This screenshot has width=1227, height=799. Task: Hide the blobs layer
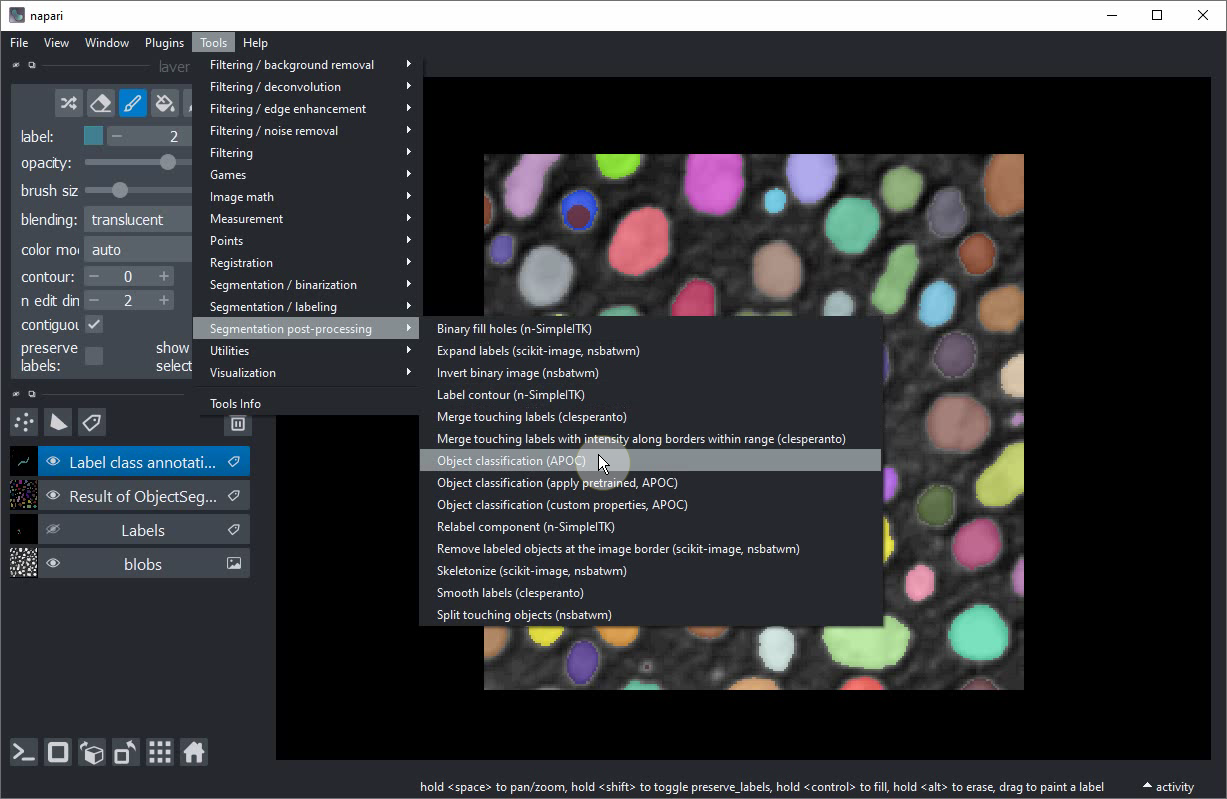(x=53, y=563)
